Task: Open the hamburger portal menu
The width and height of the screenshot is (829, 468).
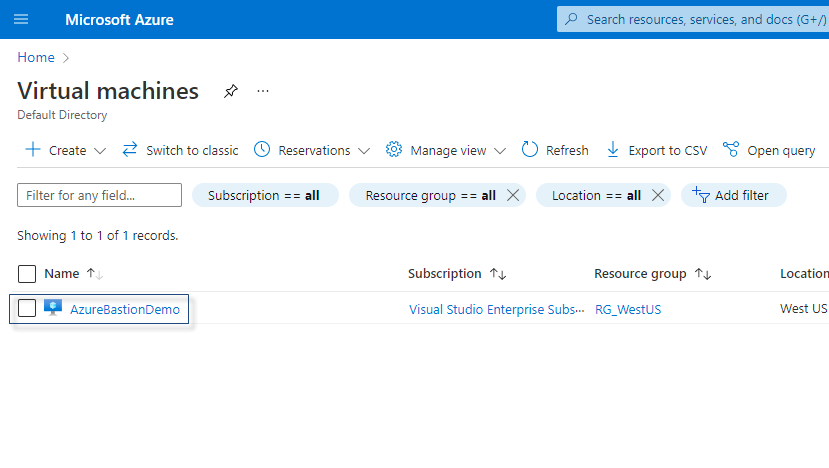Action: [x=21, y=20]
